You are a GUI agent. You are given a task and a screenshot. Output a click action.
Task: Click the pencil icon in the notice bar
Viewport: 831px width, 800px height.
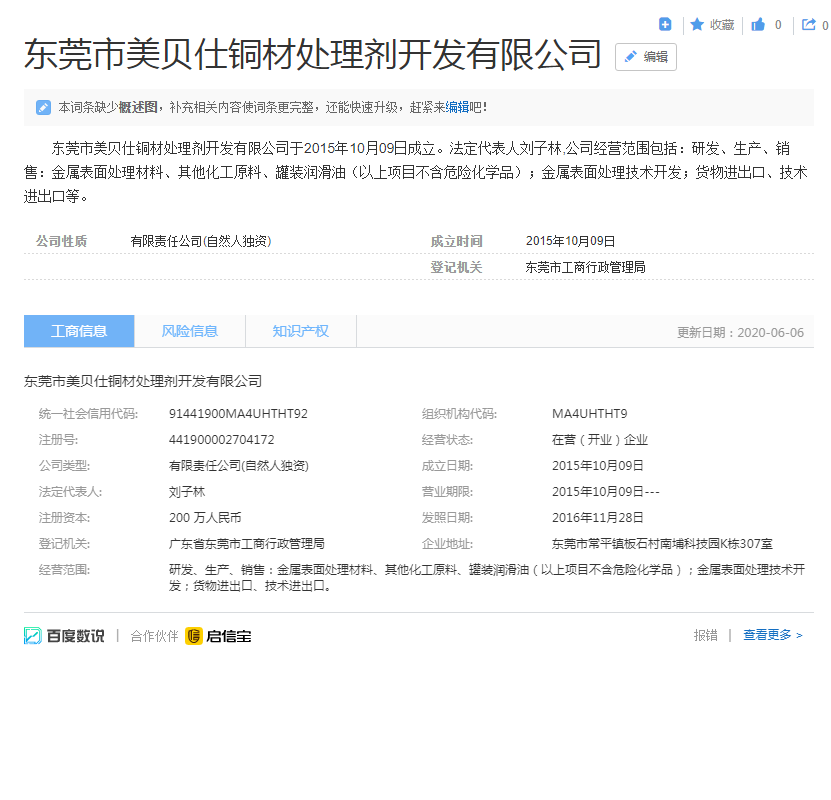pyautogui.click(x=43, y=107)
